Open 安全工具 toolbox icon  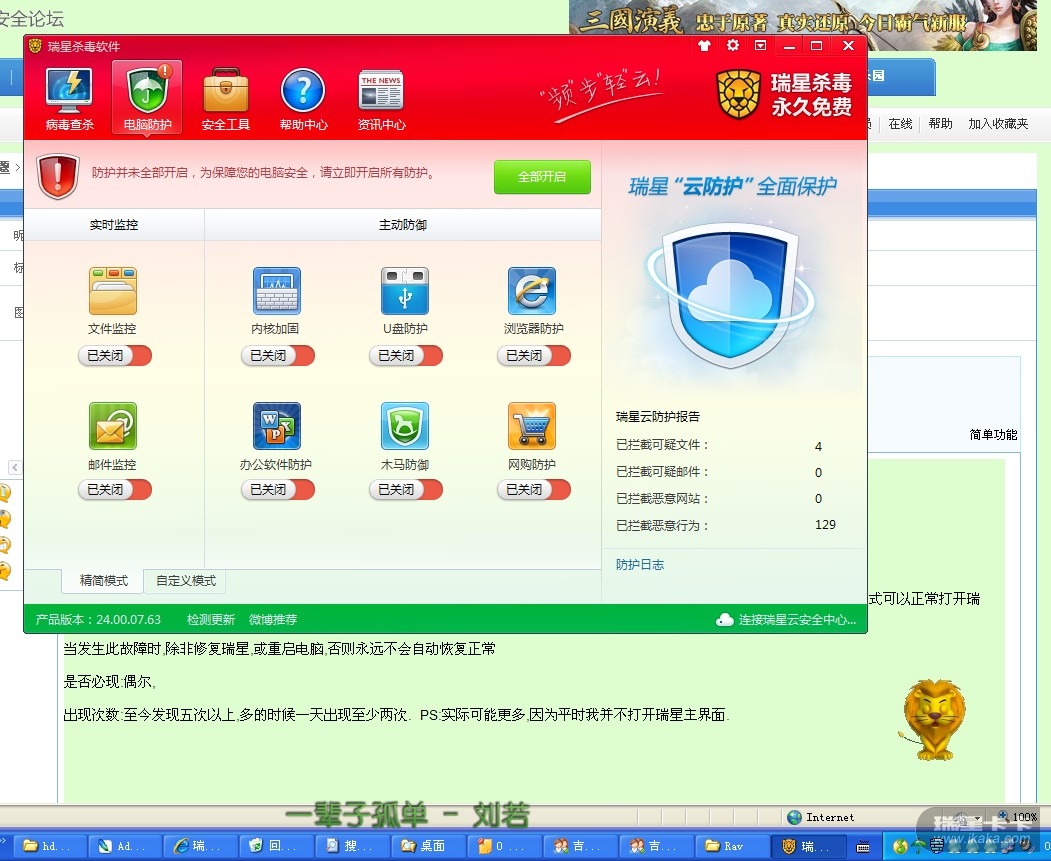225,91
